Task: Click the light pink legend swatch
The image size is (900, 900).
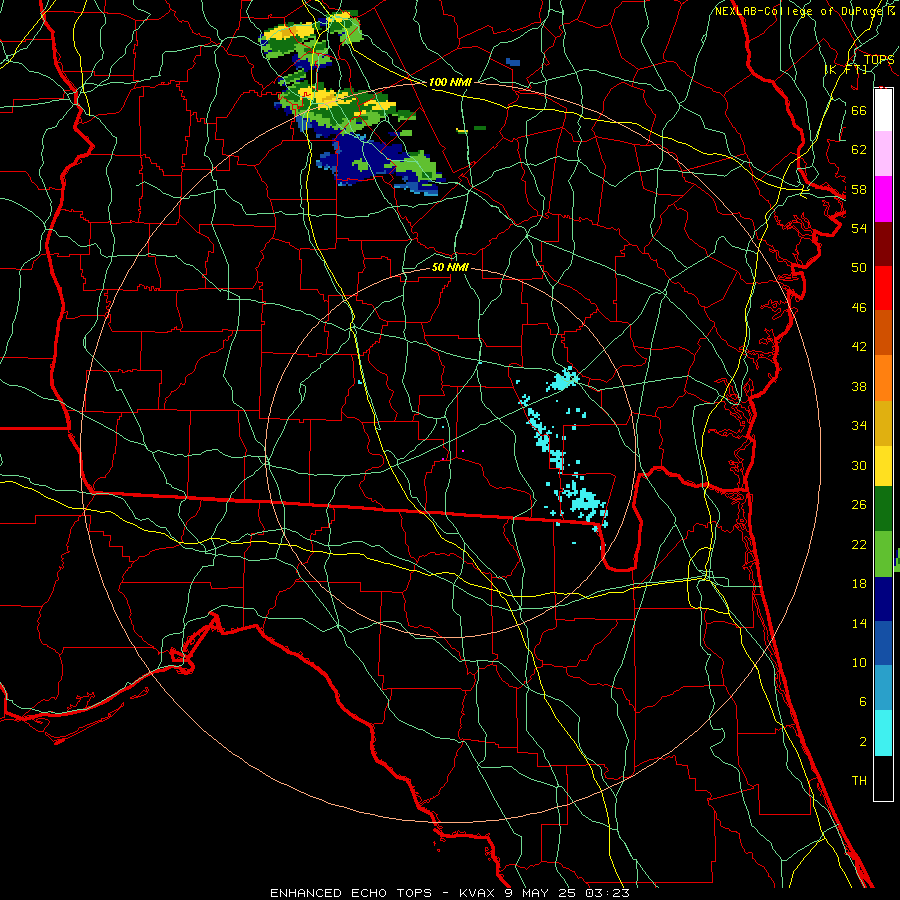Action: point(883,154)
